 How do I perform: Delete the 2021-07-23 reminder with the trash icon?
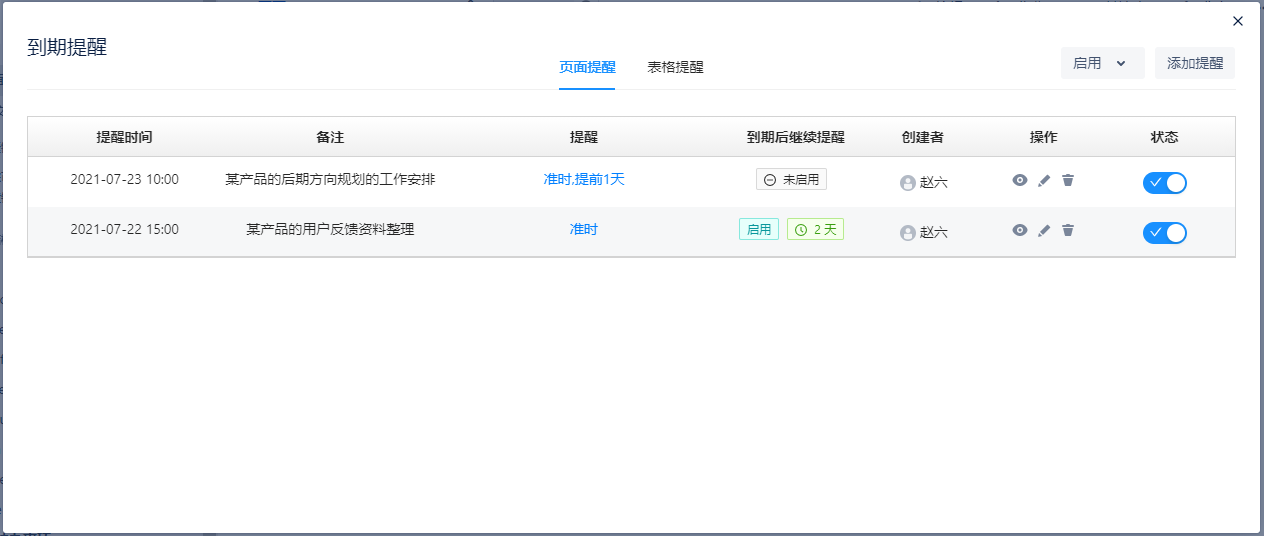[x=1068, y=180]
